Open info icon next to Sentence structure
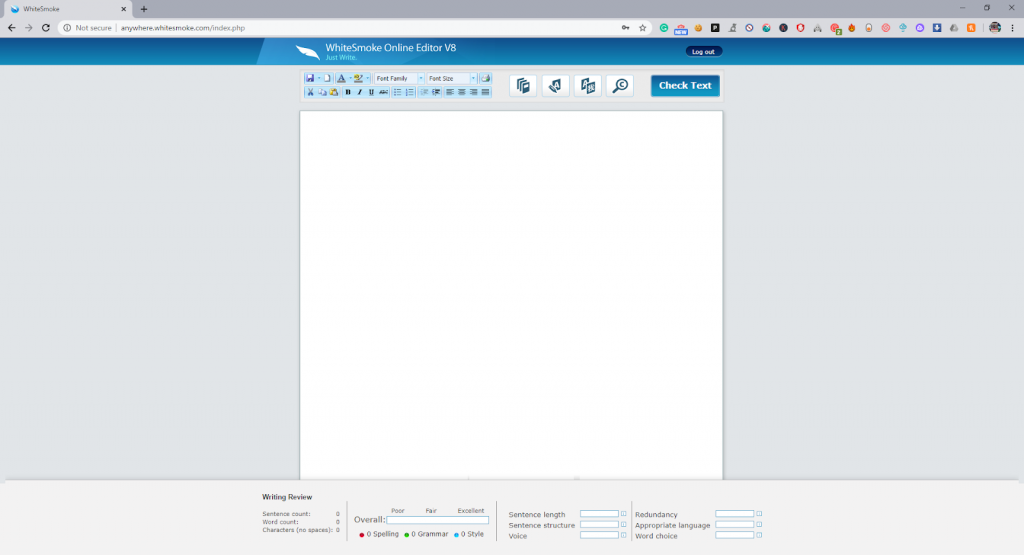Image resolution: width=1024 pixels, height=555 pixels. (x=624, y=524)
